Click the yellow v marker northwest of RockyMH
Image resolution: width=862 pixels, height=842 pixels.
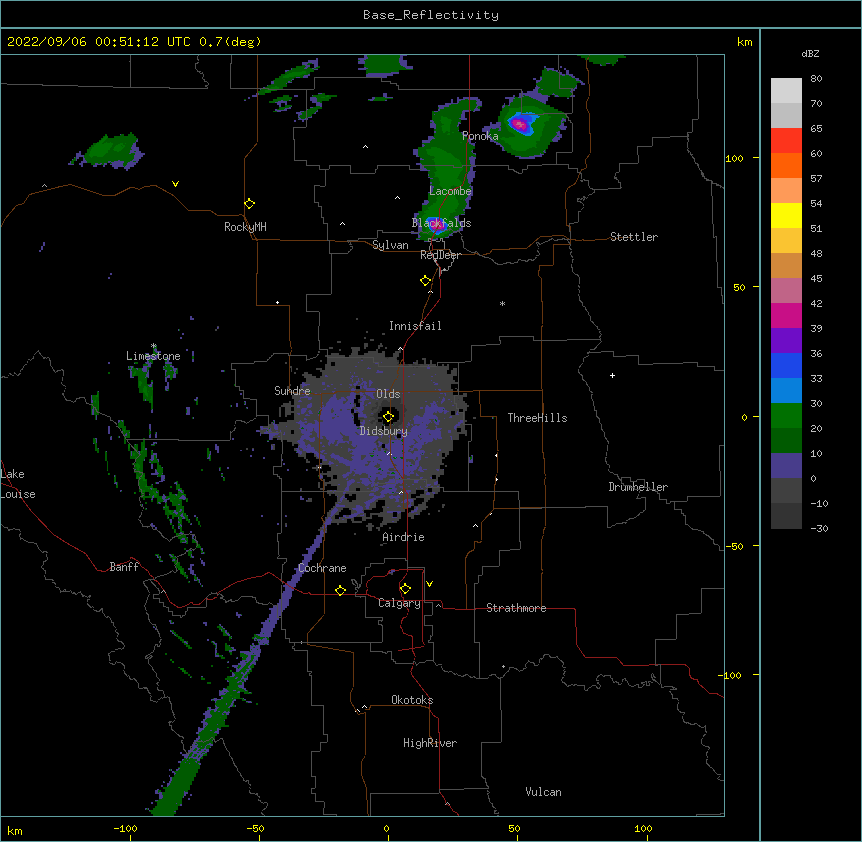tap(175, 184)
